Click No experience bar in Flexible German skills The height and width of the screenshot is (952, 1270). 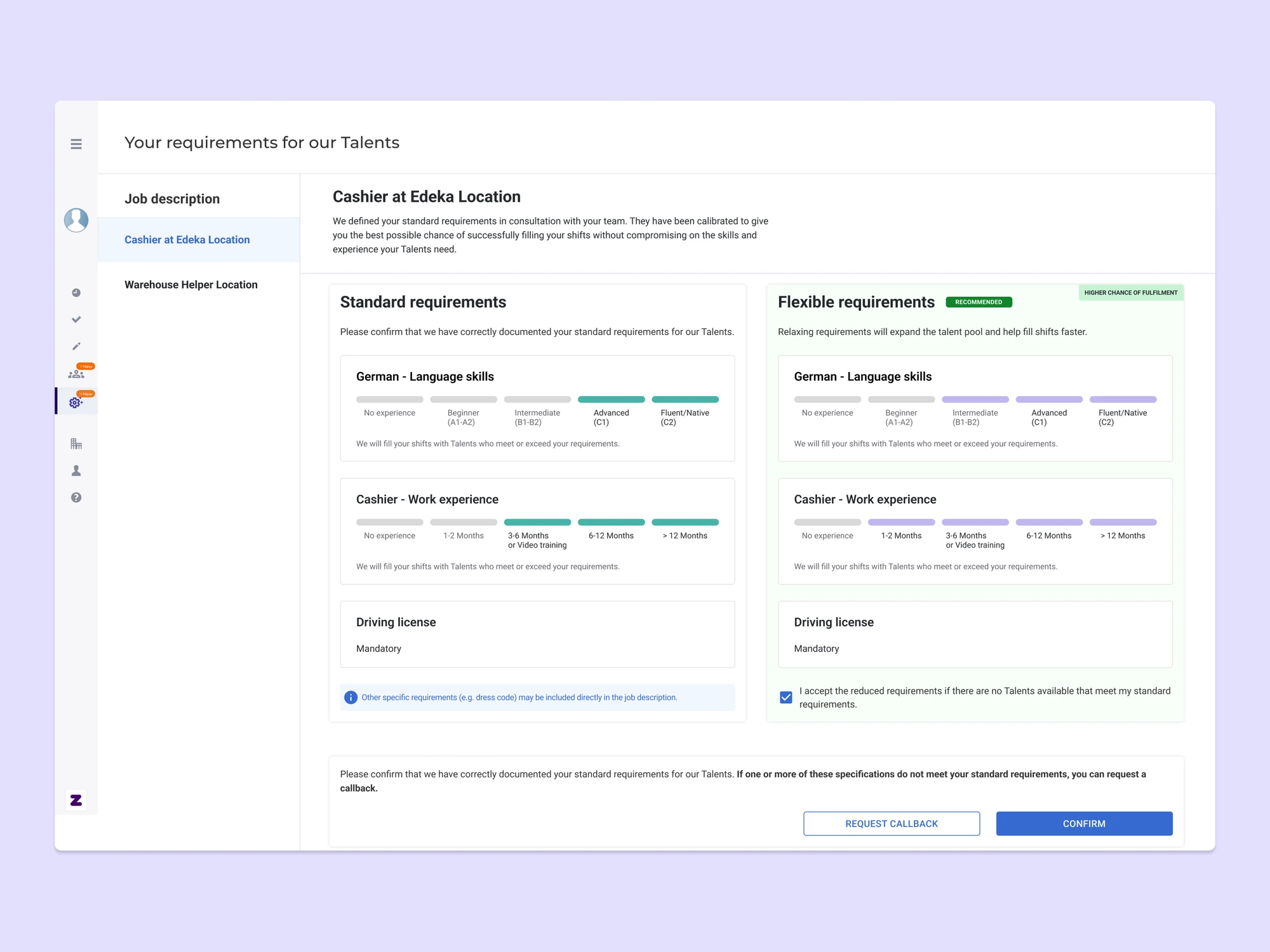click(x=827, y=400)
